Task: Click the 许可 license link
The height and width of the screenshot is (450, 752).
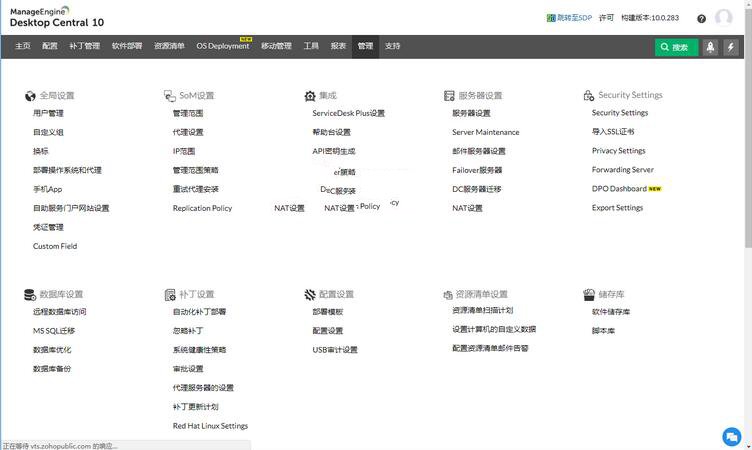Action: click(x=606, y=18)
